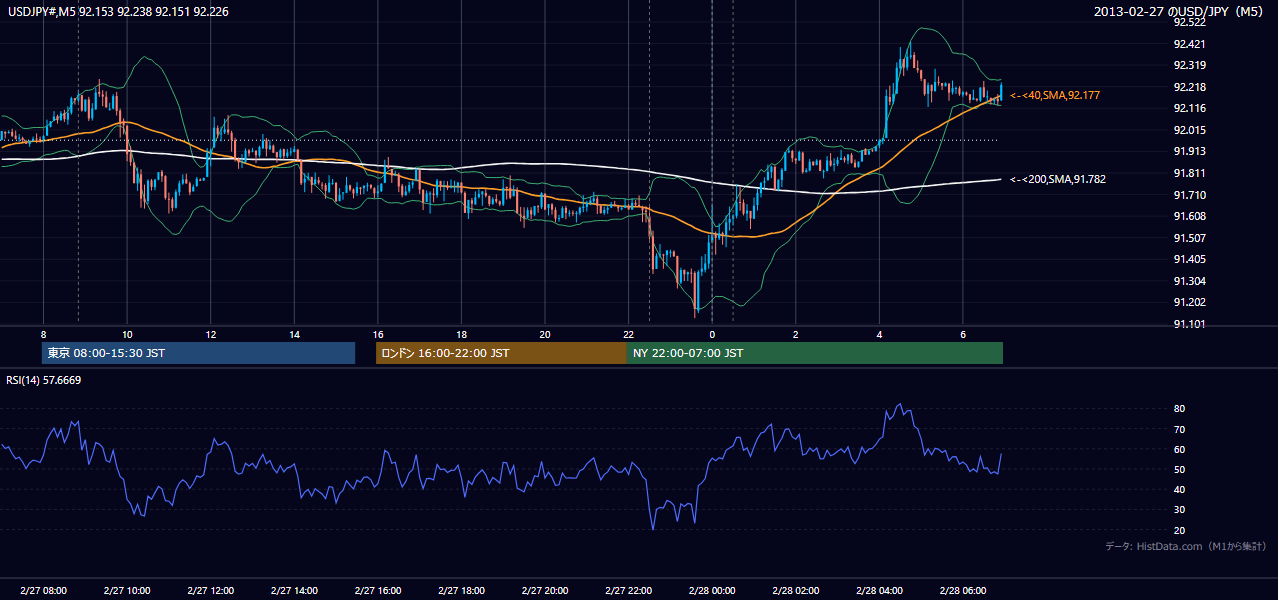
Task: Click the RSI axis level 70
Action: pyautogui.click(x=1180, y=429)
